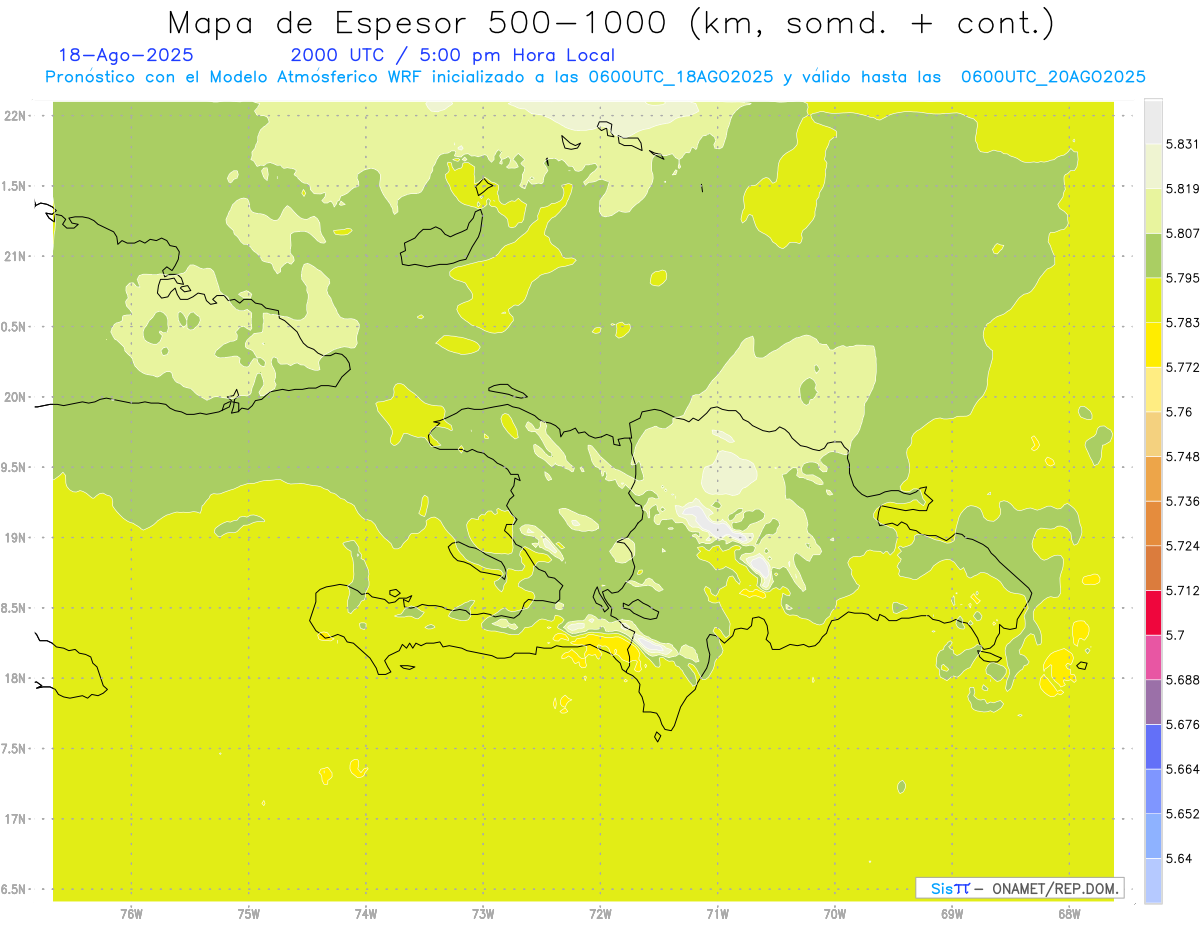Pick the green legend swatch between 5.795 and 5.807
1200x927 pixels.
point(1153,256)
